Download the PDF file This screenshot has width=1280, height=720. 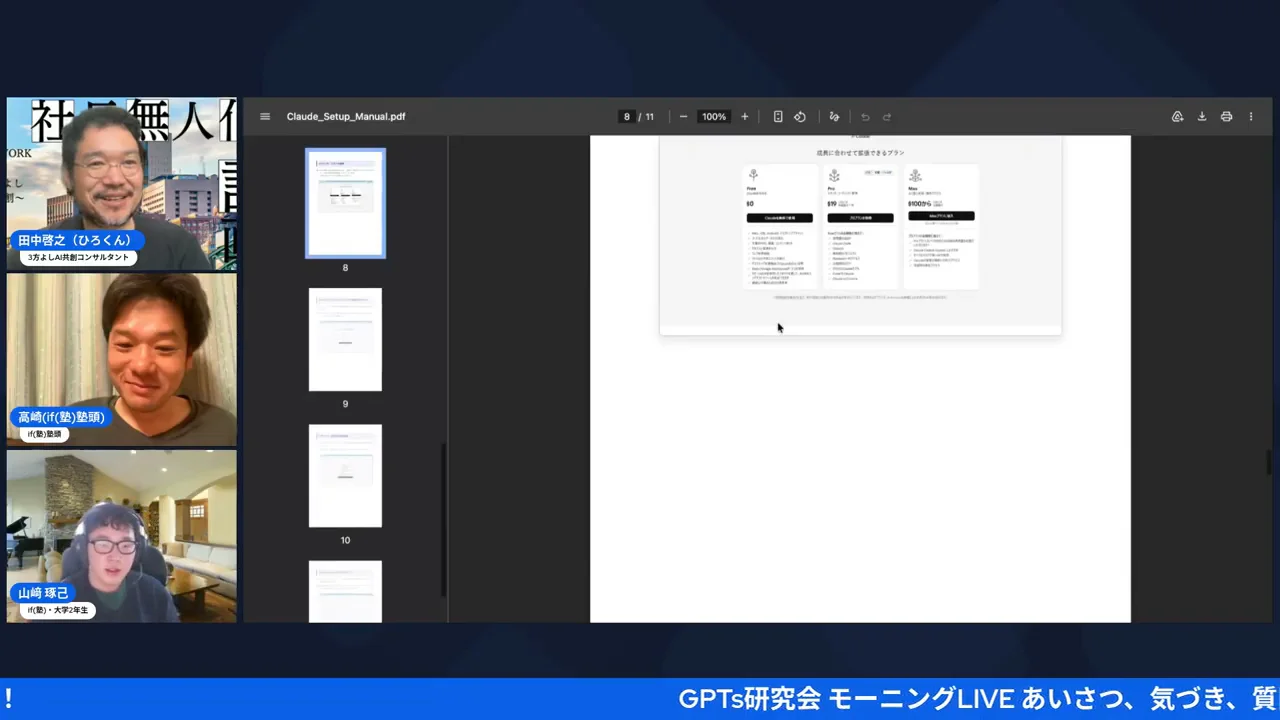pos(1202,117)
